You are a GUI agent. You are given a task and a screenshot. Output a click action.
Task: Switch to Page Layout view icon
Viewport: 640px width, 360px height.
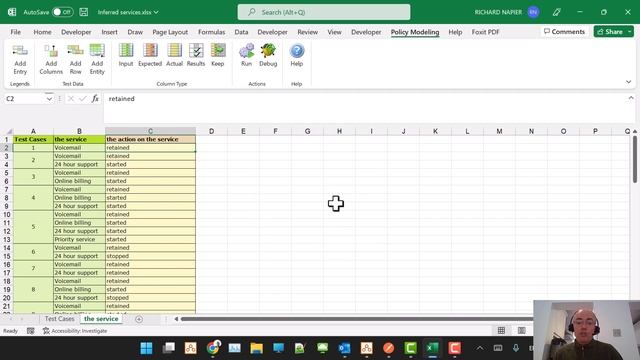coord(522,331)
